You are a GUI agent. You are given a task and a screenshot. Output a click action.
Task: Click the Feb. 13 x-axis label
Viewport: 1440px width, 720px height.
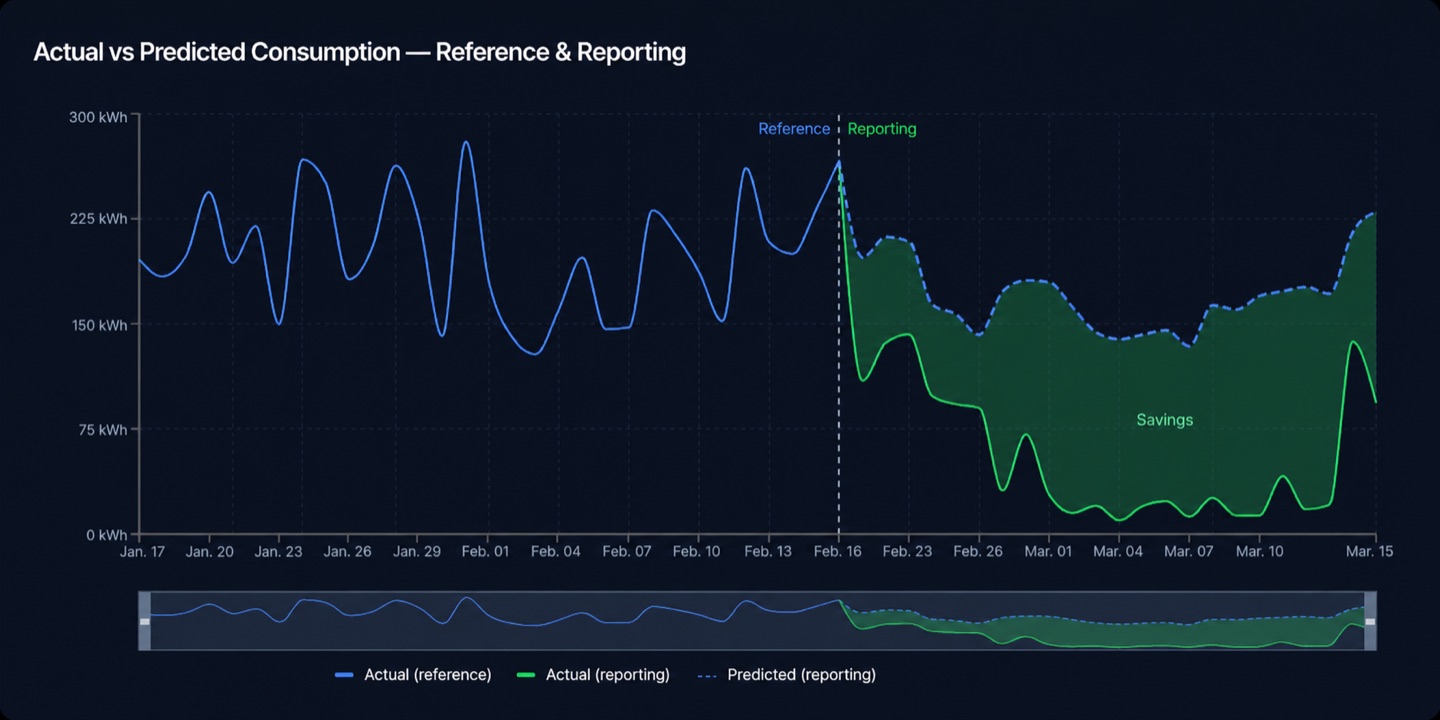coord(767,552)
